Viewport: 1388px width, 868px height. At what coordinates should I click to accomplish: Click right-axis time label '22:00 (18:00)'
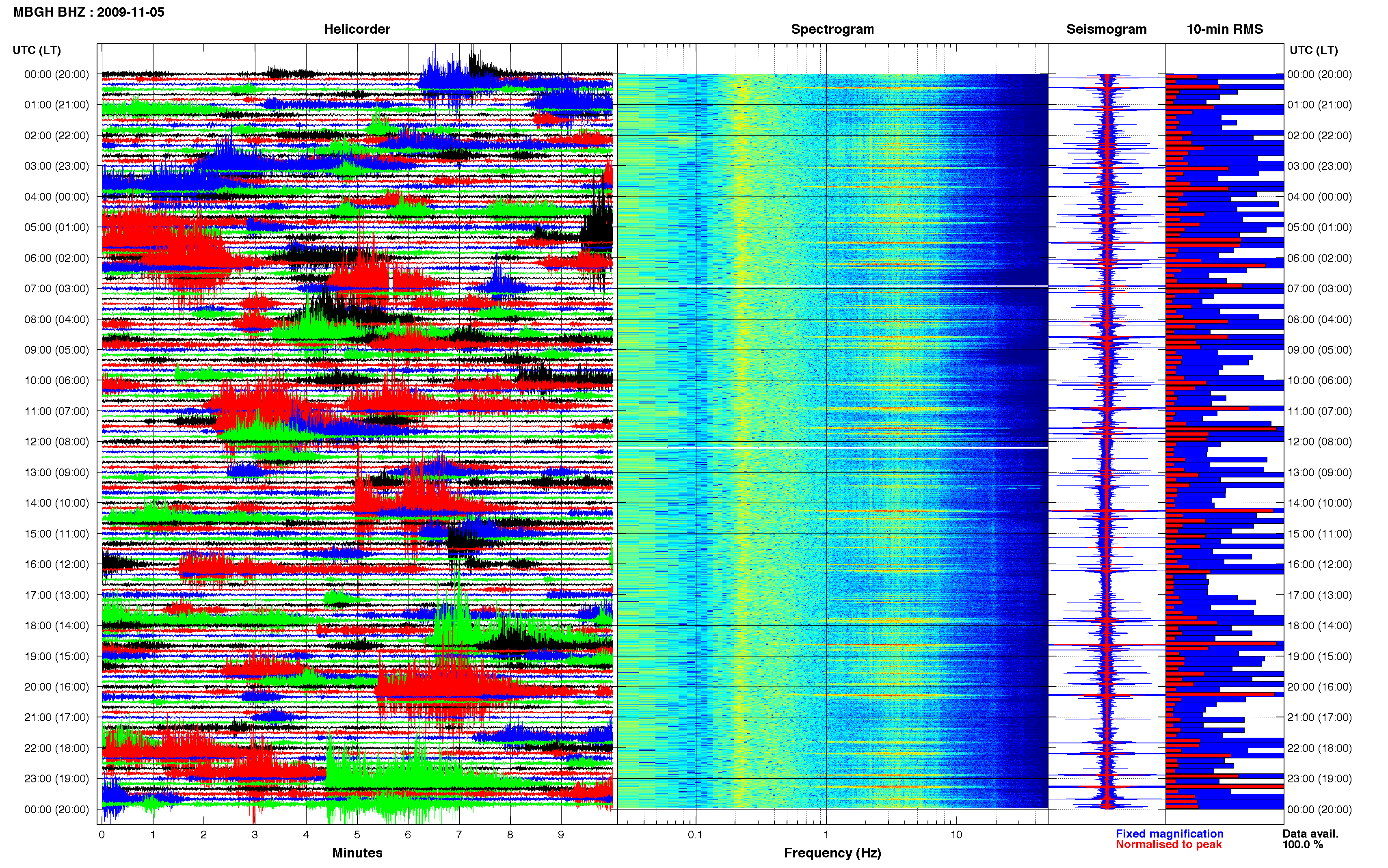(x=1319, y=748)
